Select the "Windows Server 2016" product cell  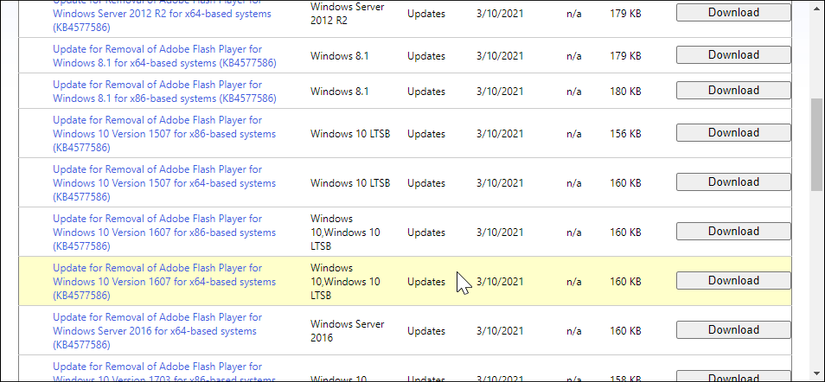[x=347, y=331]
